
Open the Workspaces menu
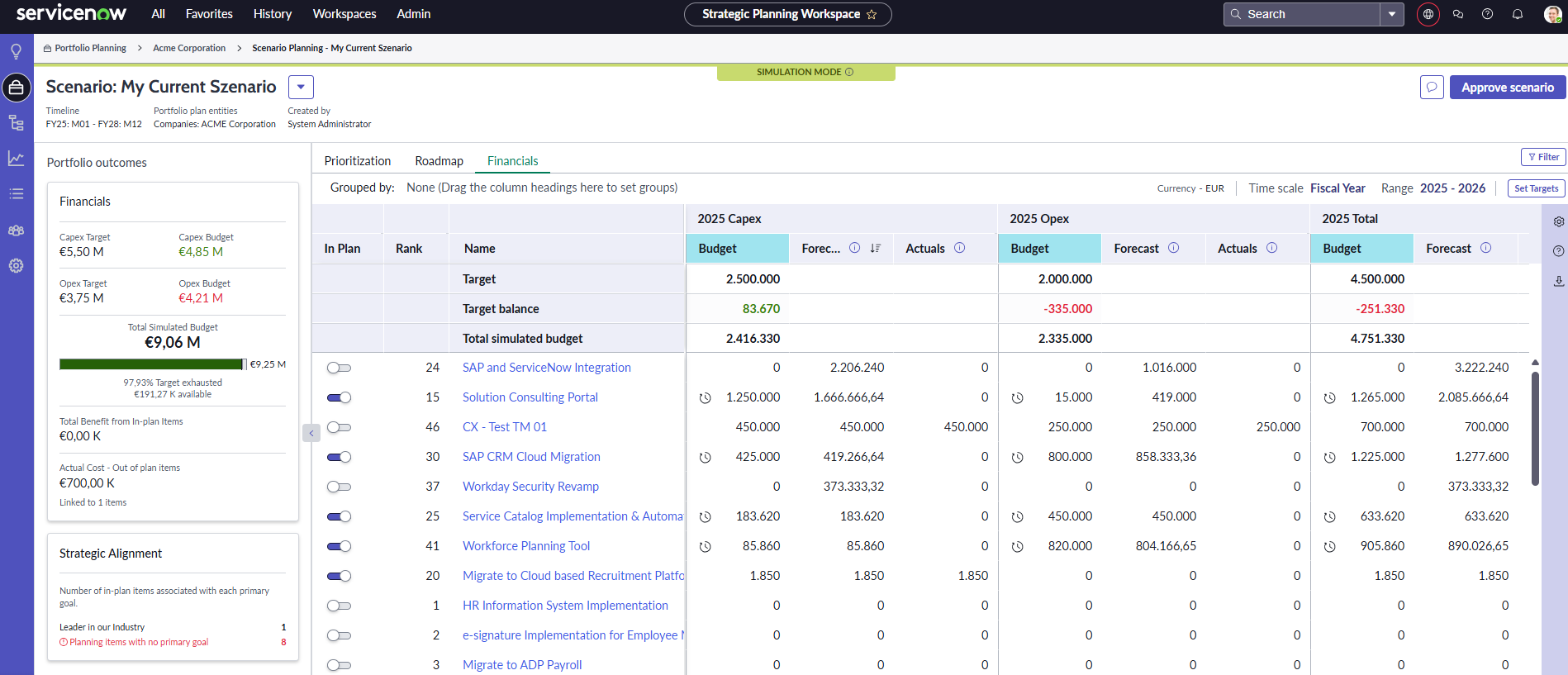(344, 14)
